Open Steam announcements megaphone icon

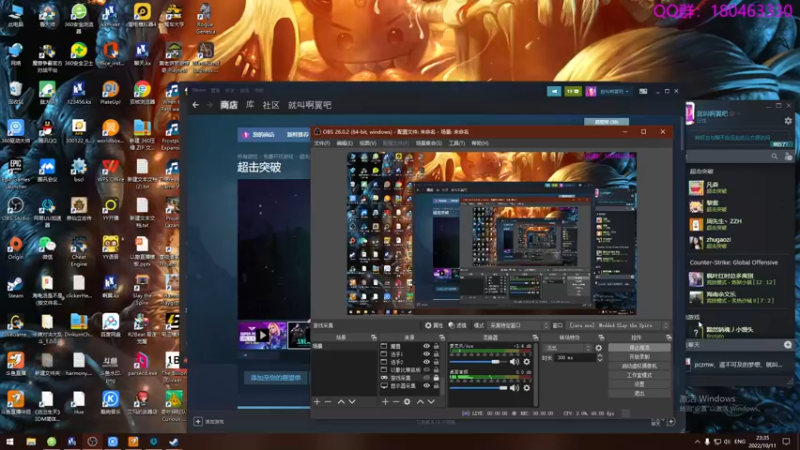554,91
